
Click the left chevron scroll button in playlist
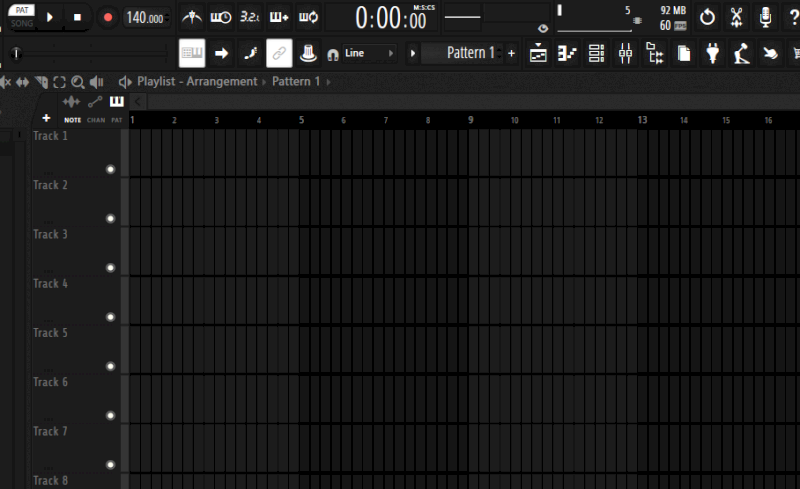137,102
